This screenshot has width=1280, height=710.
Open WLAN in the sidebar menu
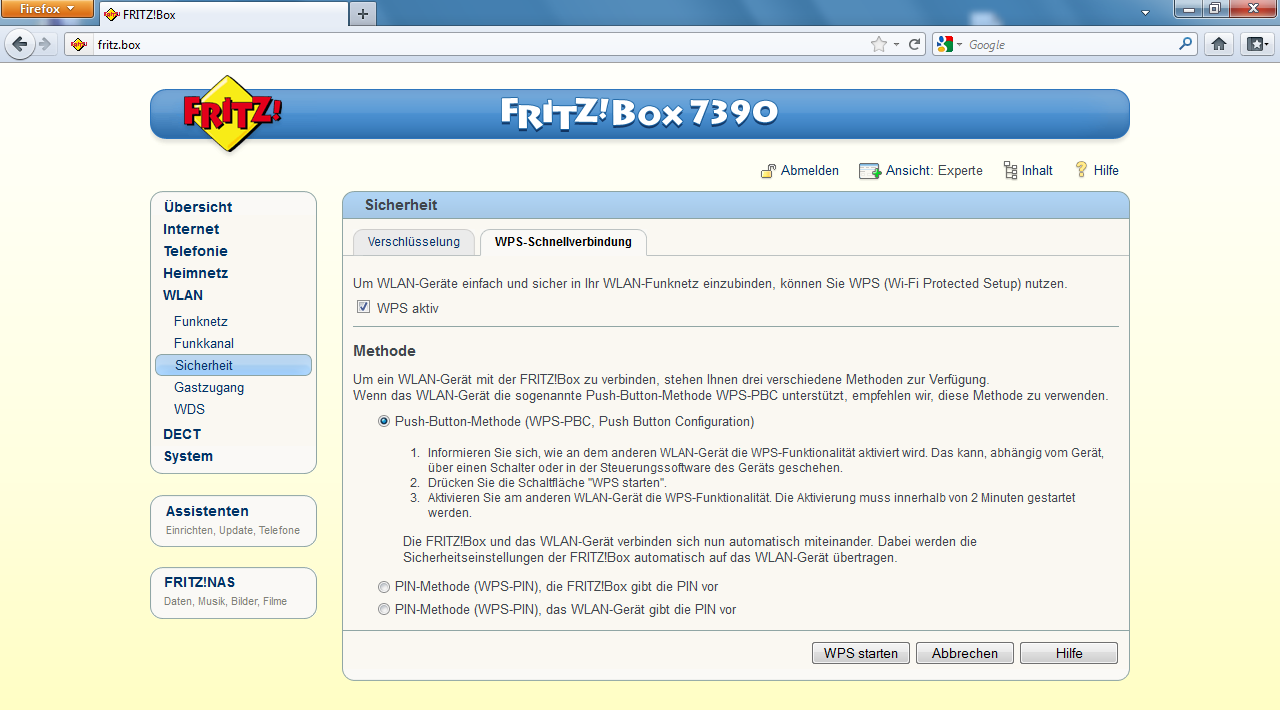pyautogui.click(x=183, y=295)
